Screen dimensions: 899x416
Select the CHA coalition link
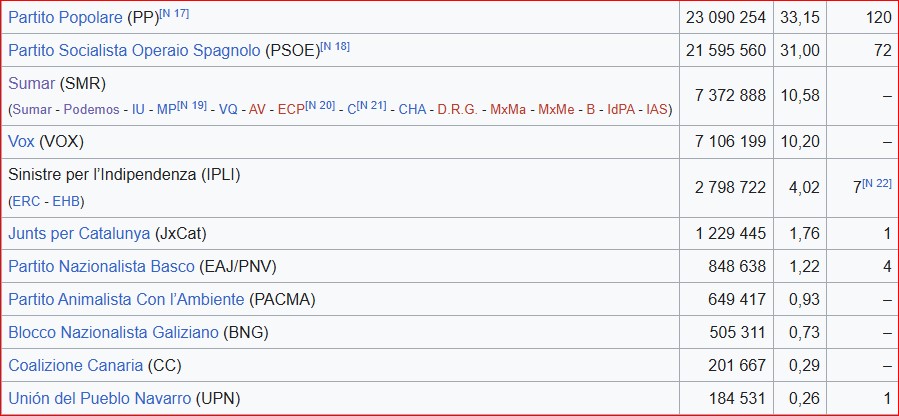click(x=412, y=109)
